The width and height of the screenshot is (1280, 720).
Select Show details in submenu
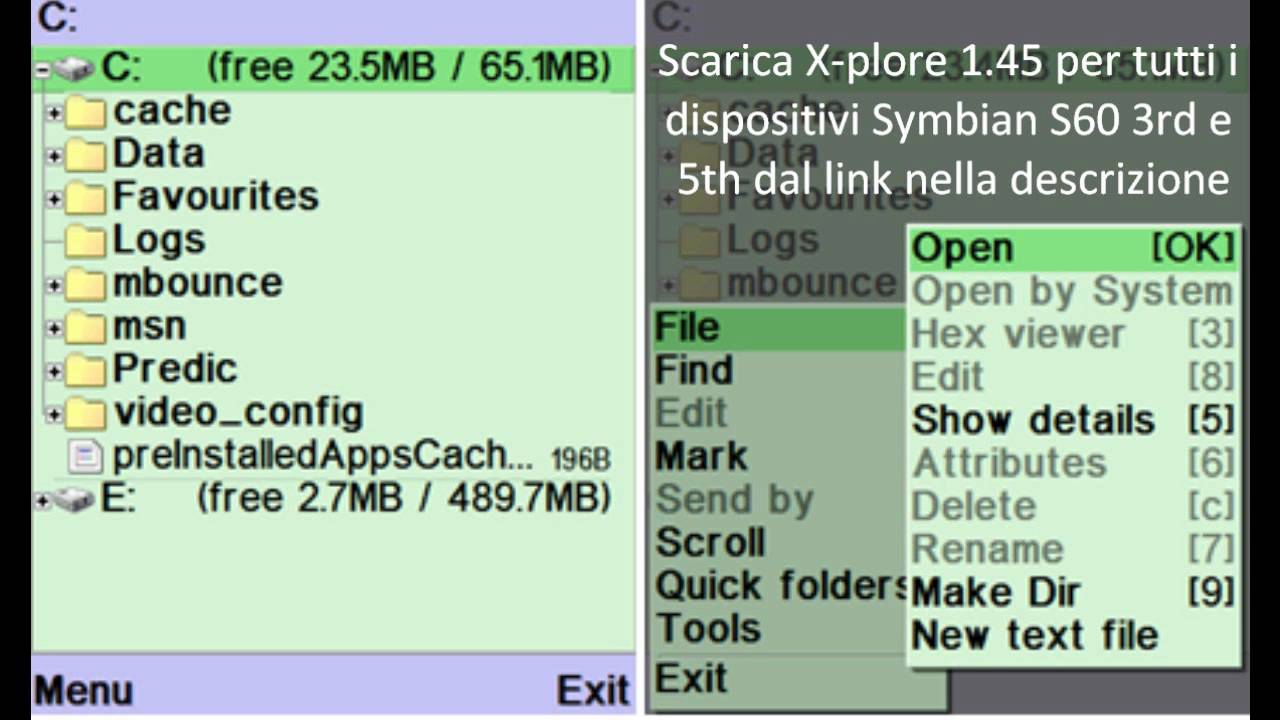[x=1074, y=420]
